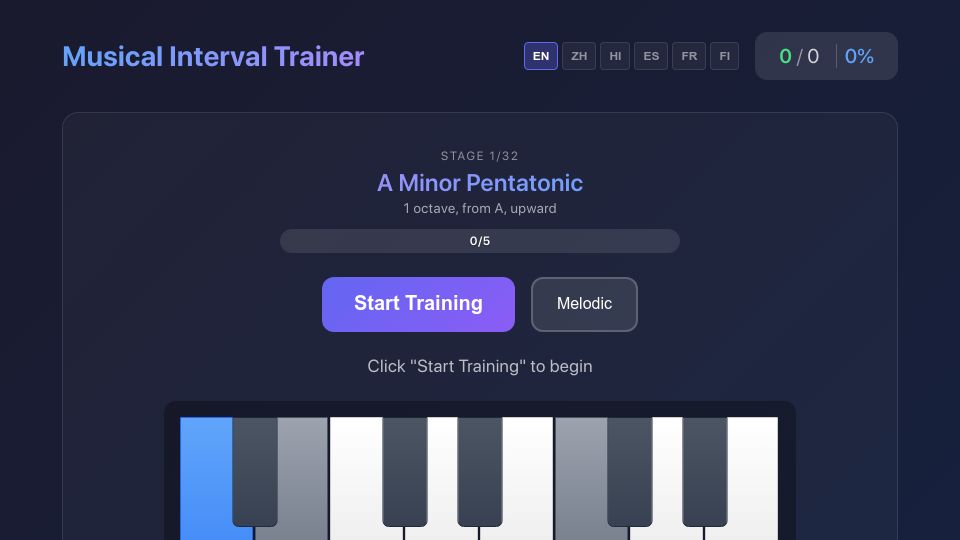The image size is (960, 540).
Task: Click the STAGE 1/32 label
Action: coord(479,156)
